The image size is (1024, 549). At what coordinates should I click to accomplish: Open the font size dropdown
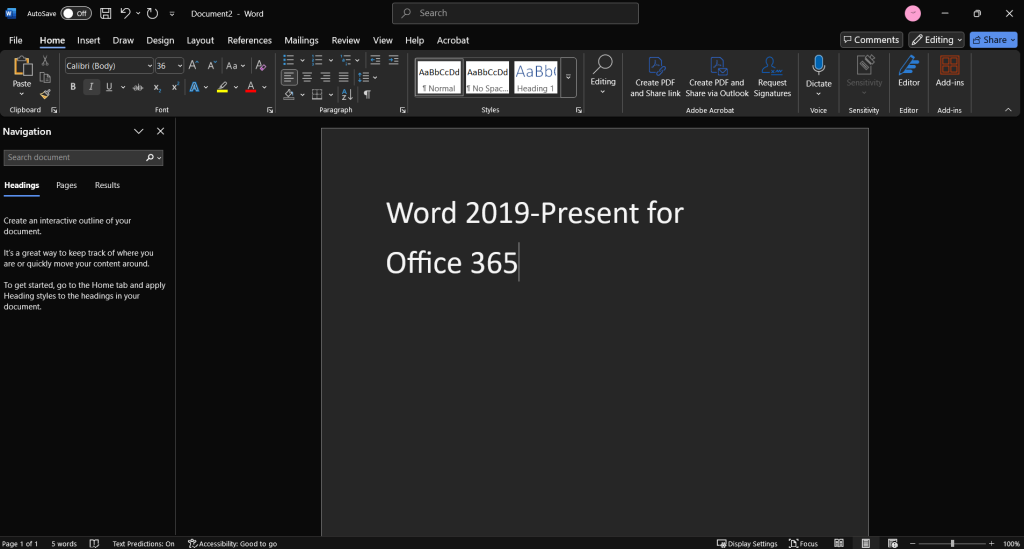180,66
